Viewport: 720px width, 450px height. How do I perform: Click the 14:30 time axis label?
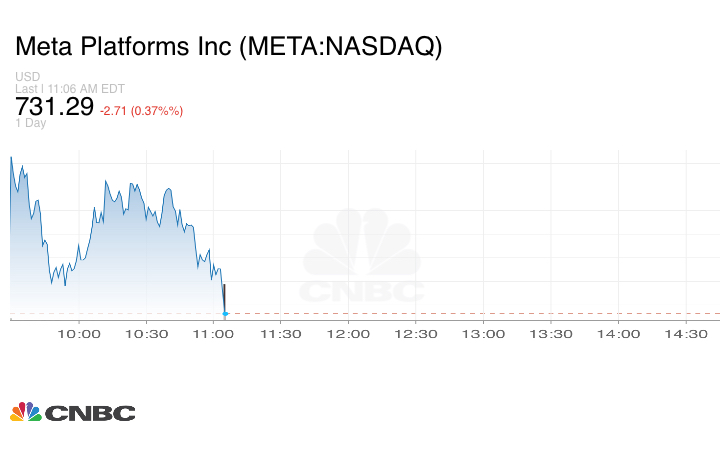(x=689, y=334)
